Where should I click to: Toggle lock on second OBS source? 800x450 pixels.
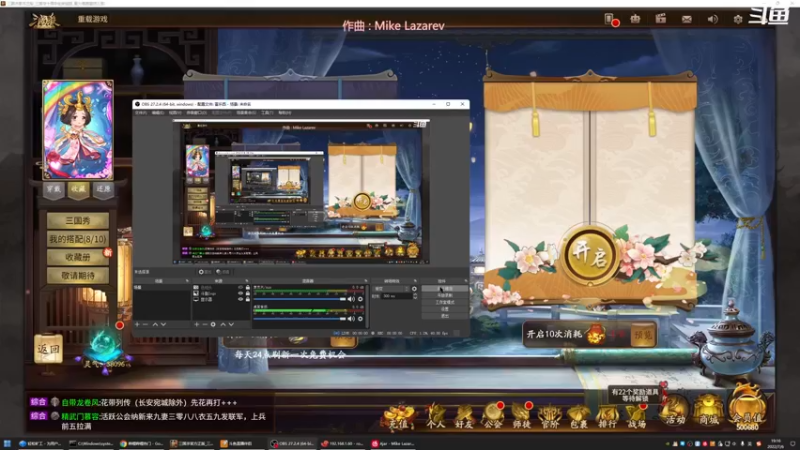[248, 293]
